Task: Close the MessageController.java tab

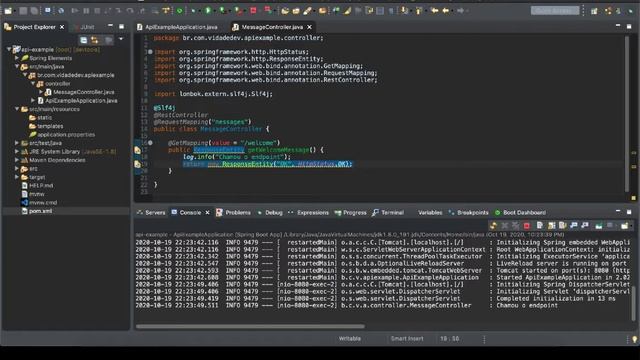Action: click(x=309, y=27)
